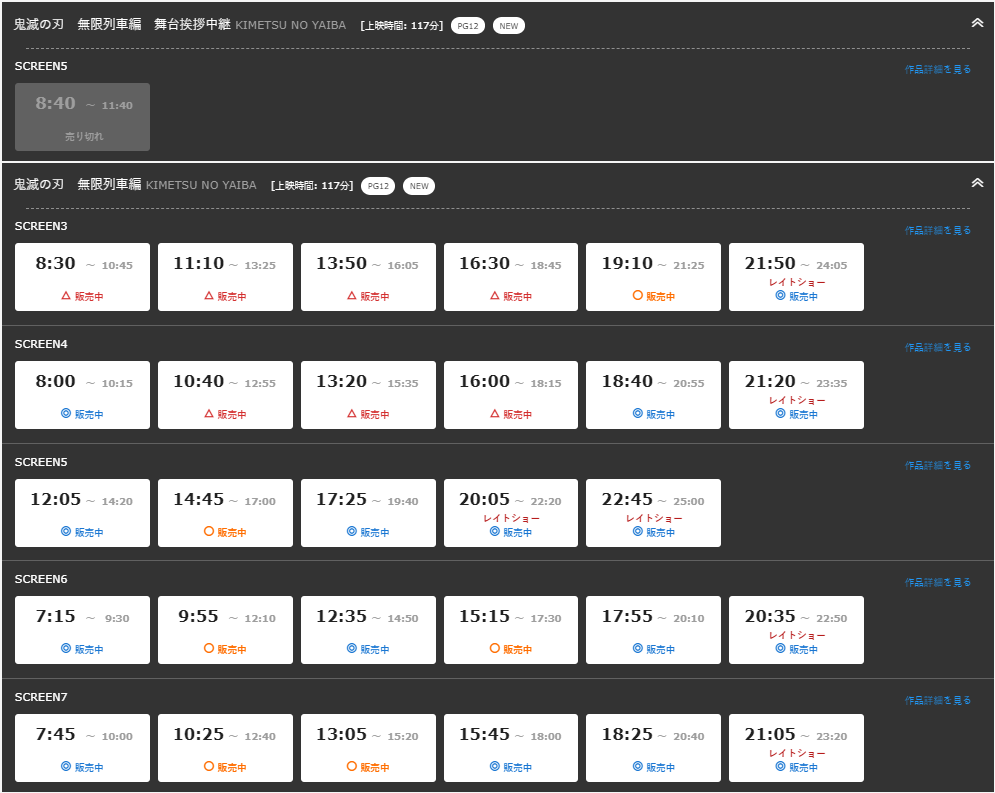Select the 13:50 ~ 16:05 showtime

point(368,277)
